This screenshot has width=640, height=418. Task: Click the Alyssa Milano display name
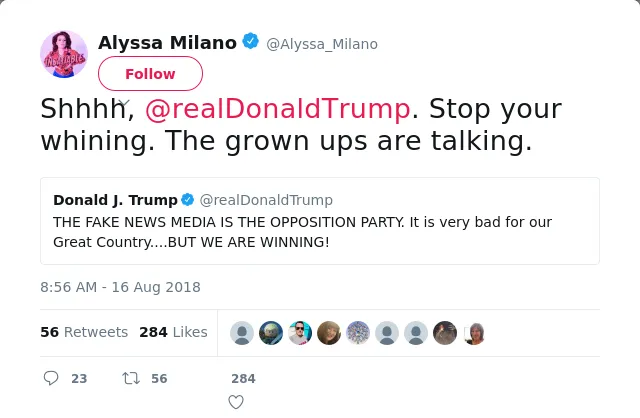click(x=167, y=42)
